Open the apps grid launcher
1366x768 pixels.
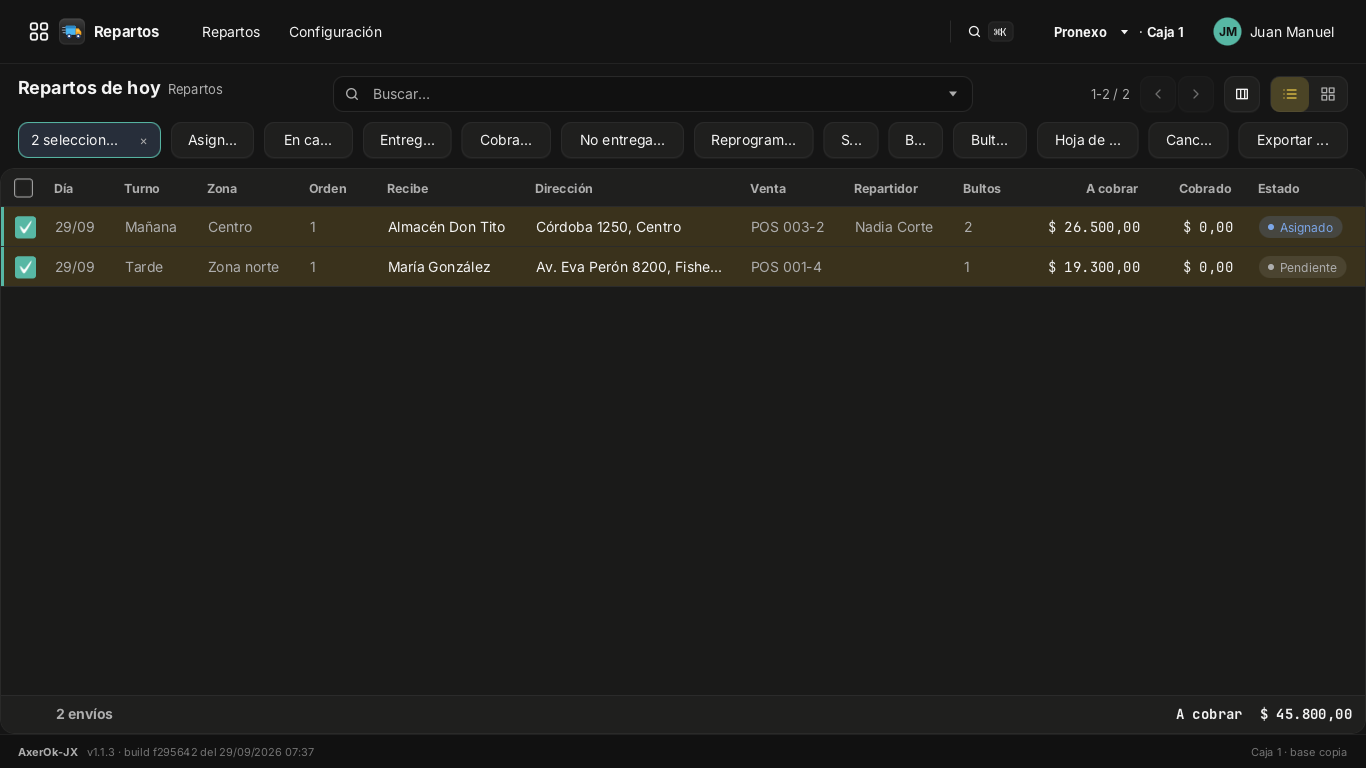[x=39, y=32]
